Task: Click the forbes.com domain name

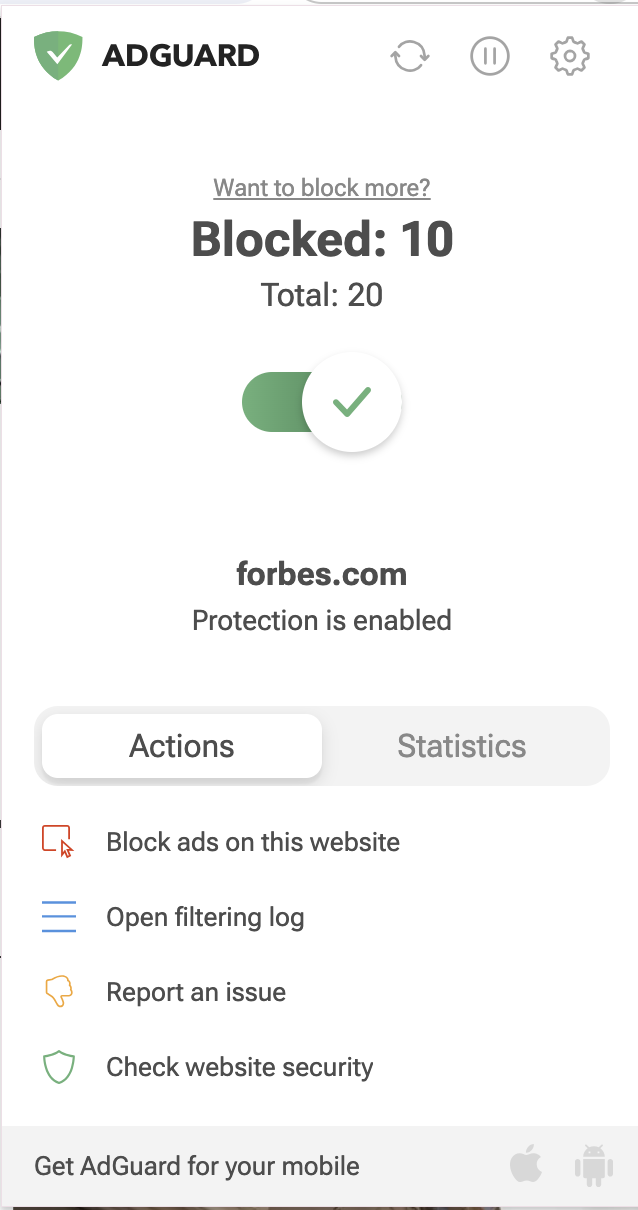Action: coord(322,574)
